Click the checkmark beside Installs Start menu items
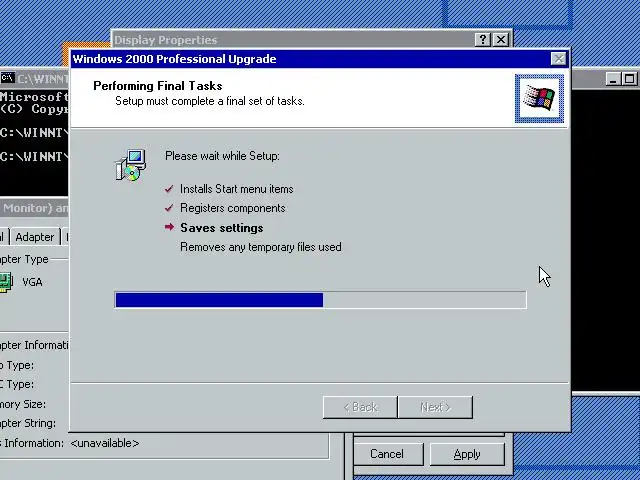 tap(169, 189)
